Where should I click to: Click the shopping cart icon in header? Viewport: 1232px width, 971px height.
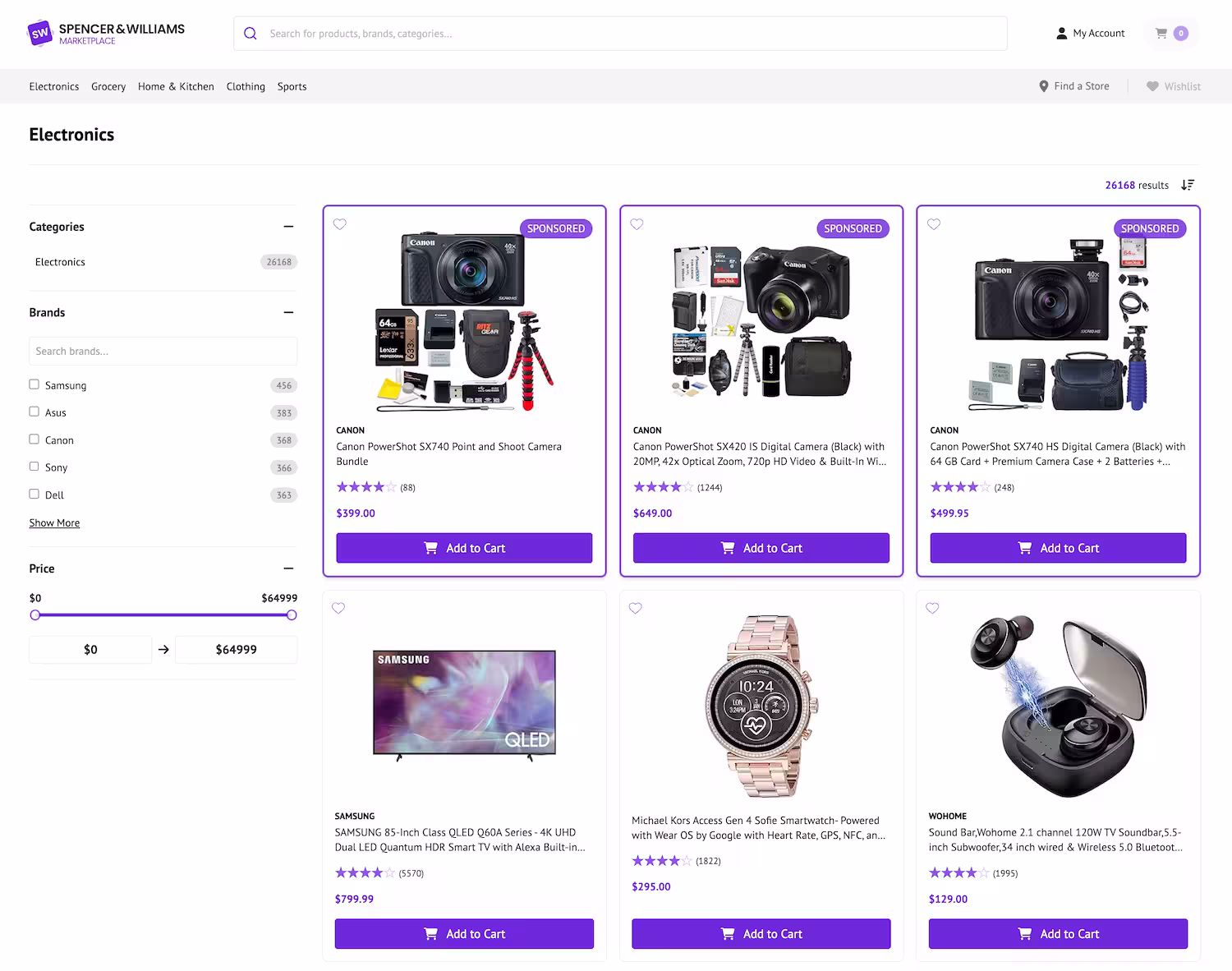[x=1161, y=34]
